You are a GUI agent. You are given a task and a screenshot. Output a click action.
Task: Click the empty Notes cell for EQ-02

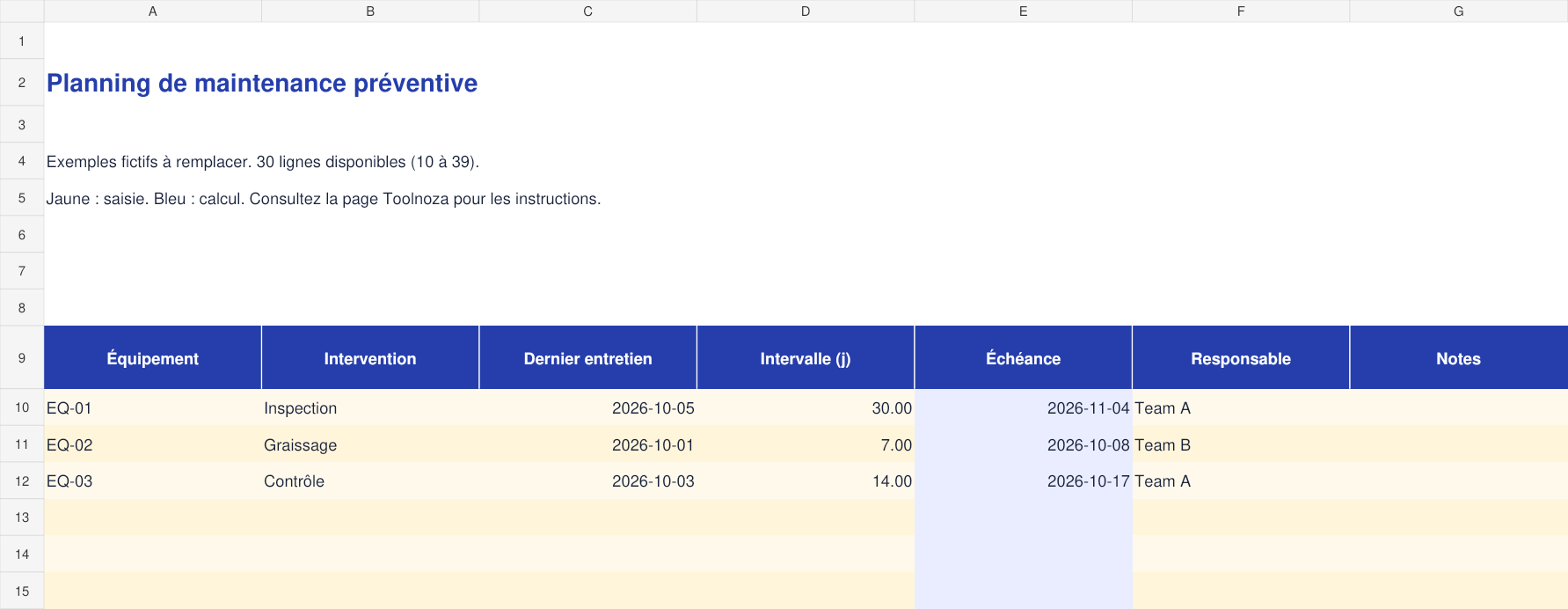point(1458,444)
